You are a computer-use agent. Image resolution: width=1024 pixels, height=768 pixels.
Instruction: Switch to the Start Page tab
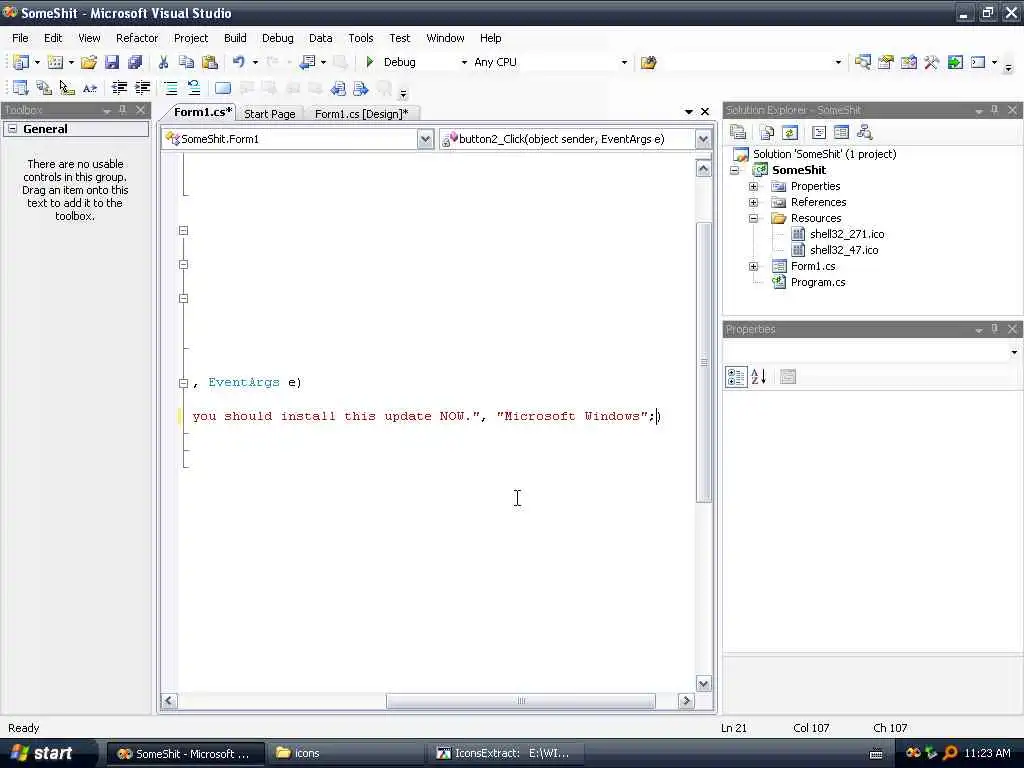270,114
